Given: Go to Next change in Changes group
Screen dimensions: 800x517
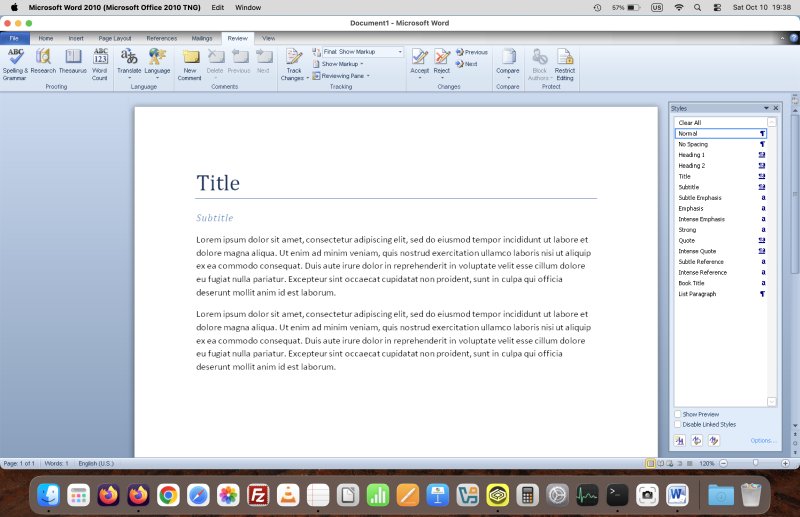Looking at the screenshot, I should [467, 64].
